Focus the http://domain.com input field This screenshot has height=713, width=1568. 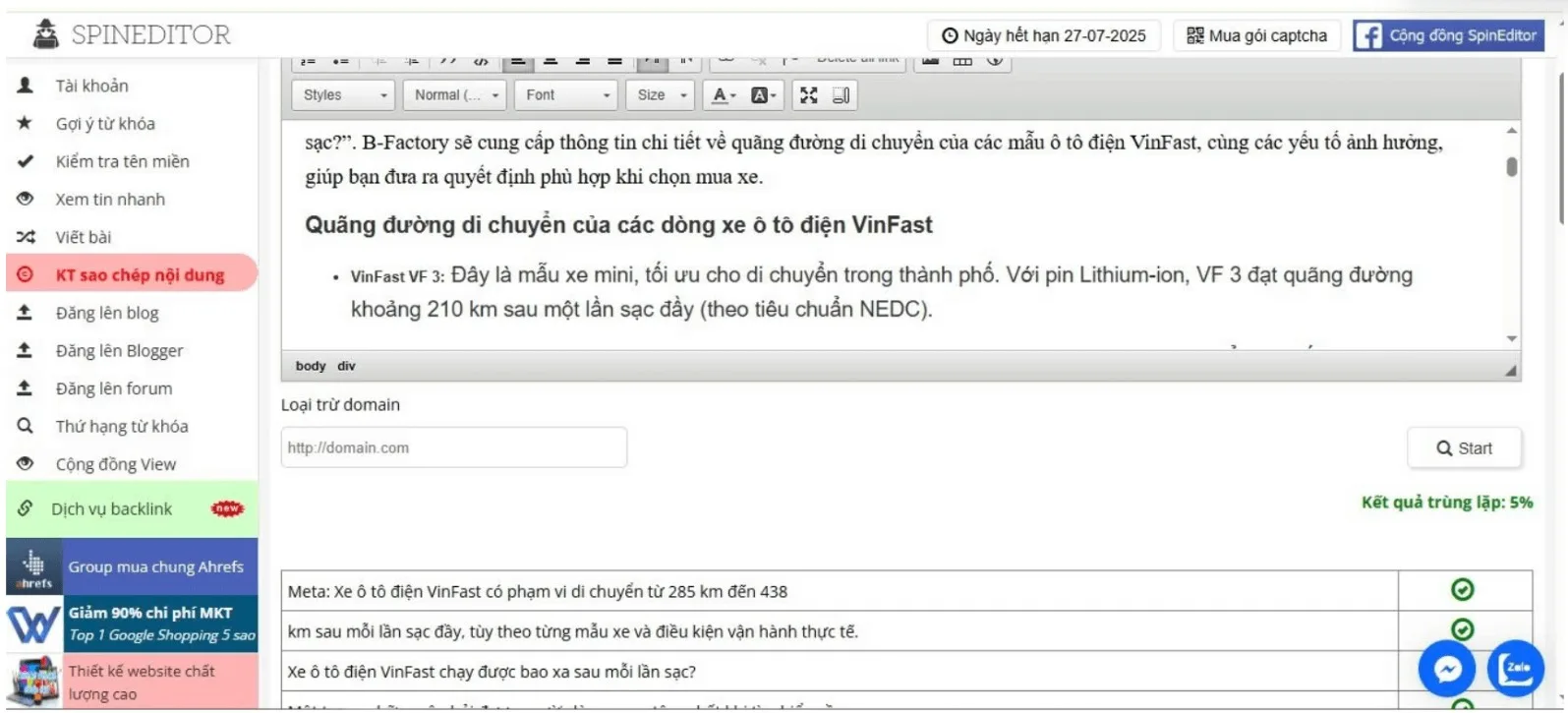pyautogui.click(x=453, y=447)
